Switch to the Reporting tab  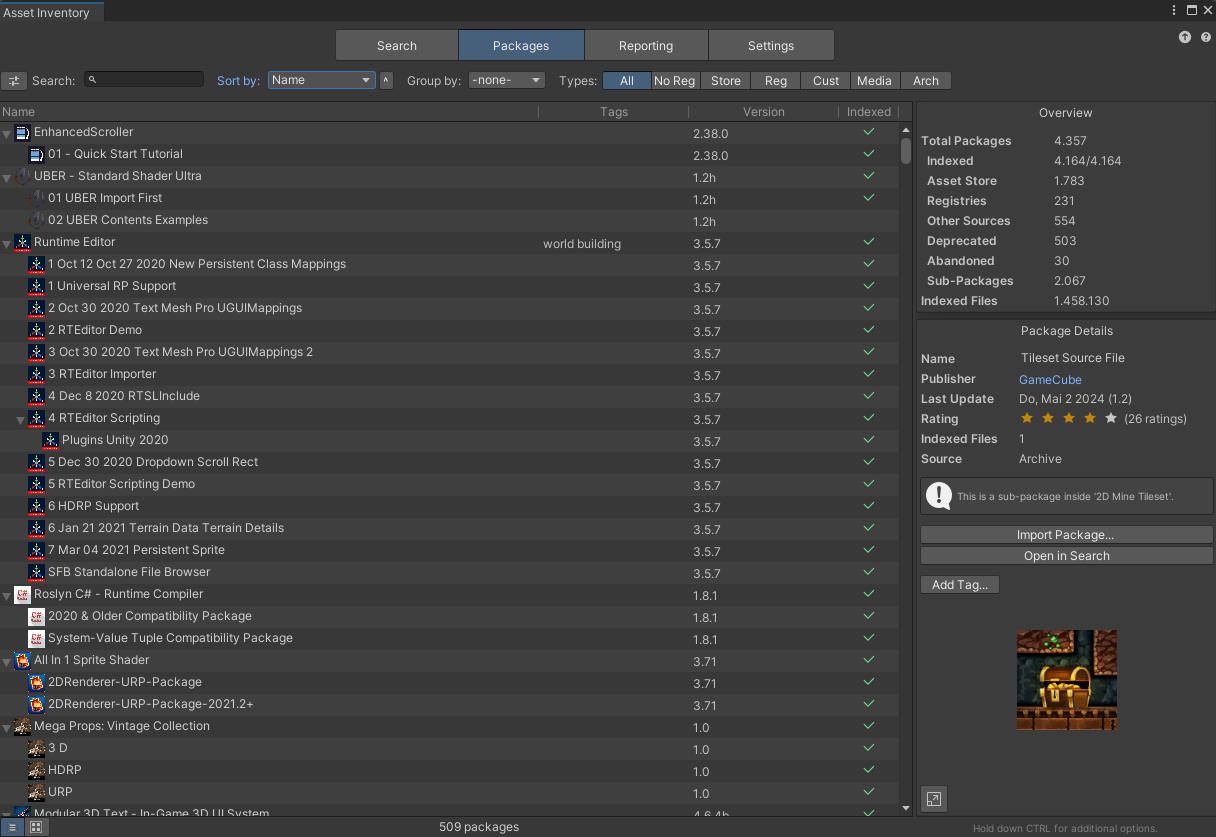pyautogui.click(x=646, y=45)
